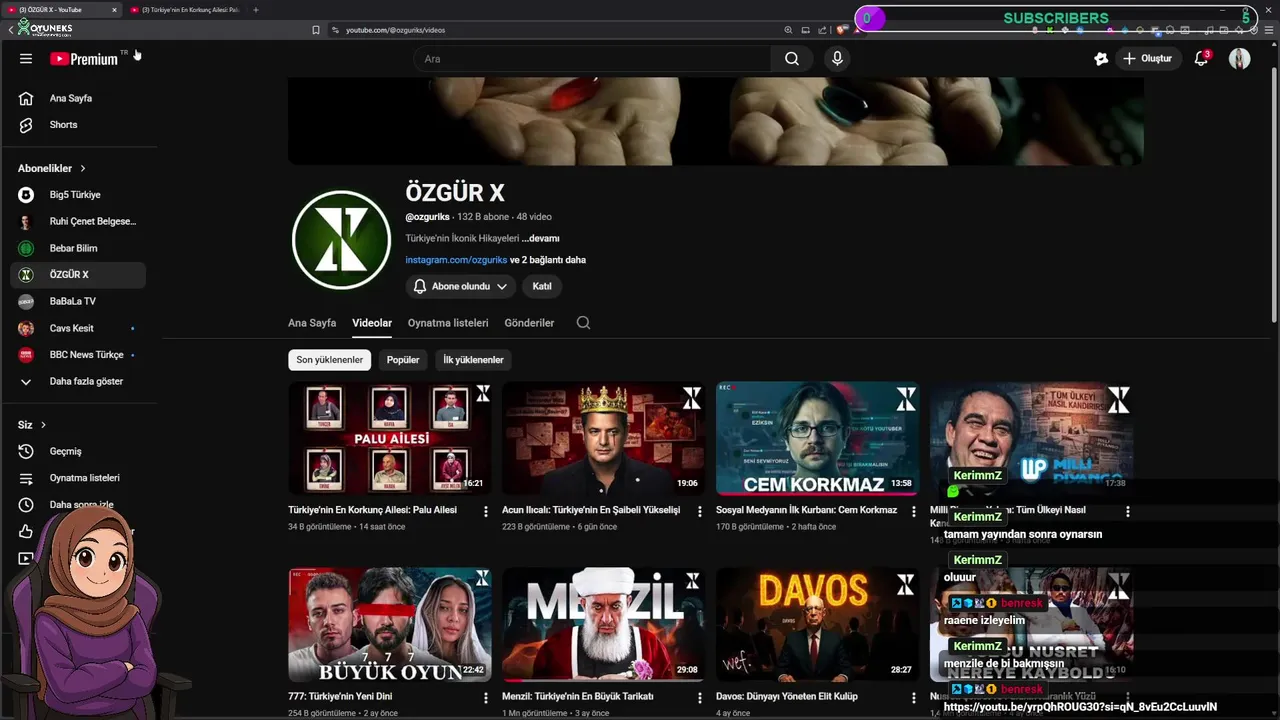Open Oynatma listeleri in sidebar
The image size is (1280, 720).
click(78, 478)
